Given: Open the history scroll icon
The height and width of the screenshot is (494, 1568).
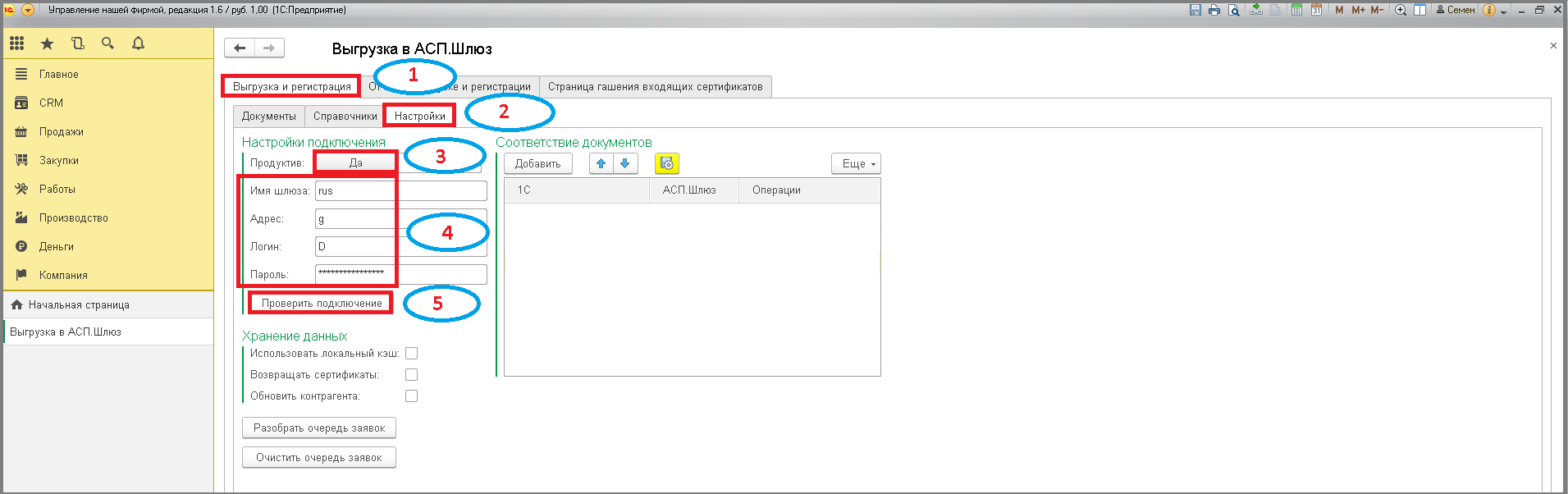Looking at the screenshot, I should tap(77, 43).
